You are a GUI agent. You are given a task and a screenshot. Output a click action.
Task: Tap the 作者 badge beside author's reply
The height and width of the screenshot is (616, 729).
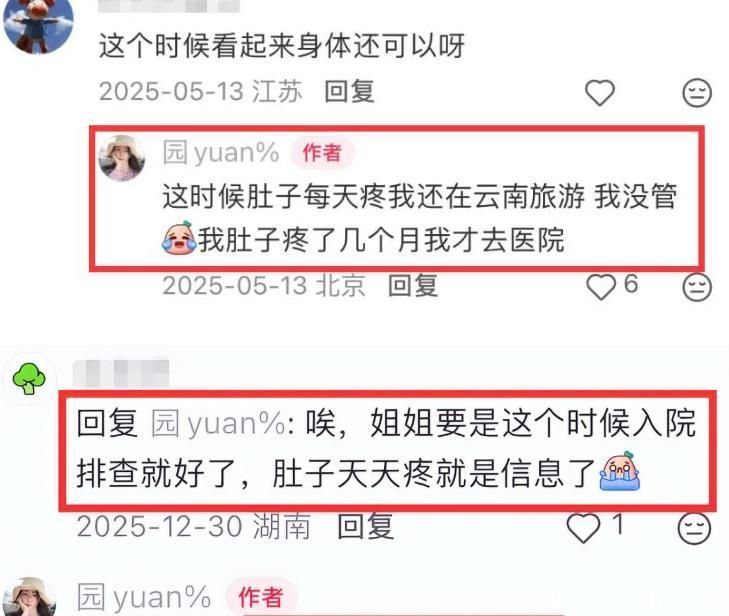(323, 153)
